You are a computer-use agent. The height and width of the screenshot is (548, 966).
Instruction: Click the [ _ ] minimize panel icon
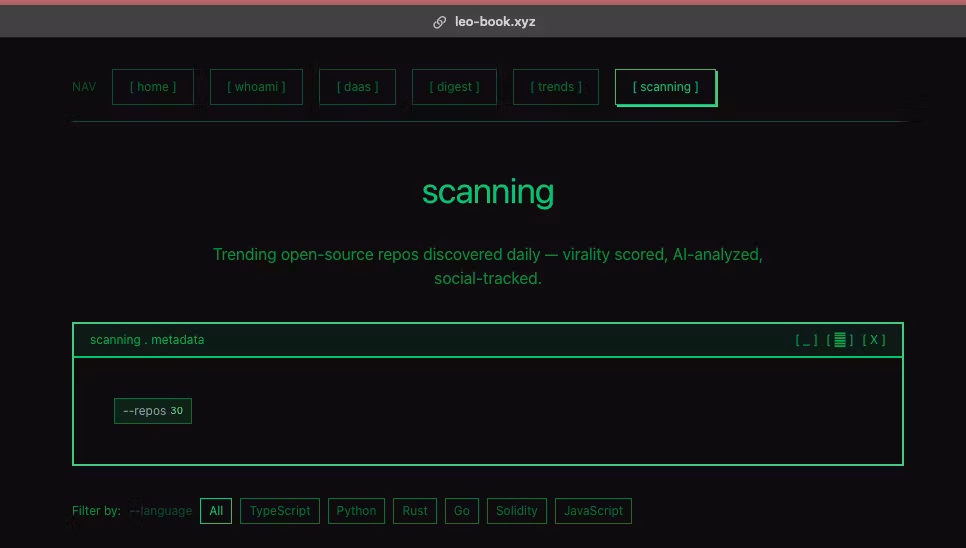pos(806,340)
